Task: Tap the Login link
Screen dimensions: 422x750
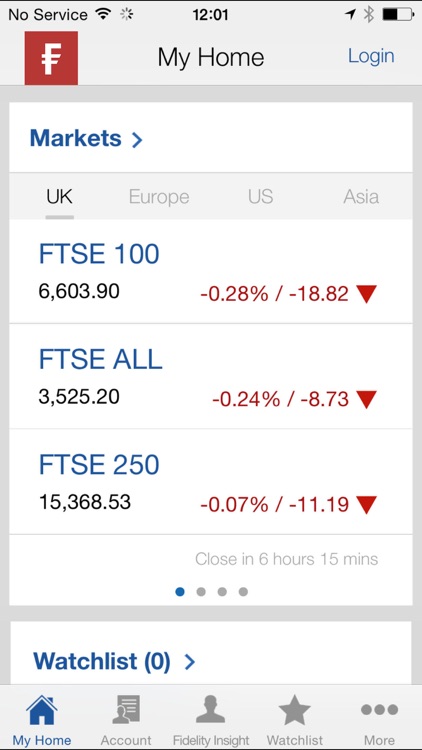Action: (371, 56)
